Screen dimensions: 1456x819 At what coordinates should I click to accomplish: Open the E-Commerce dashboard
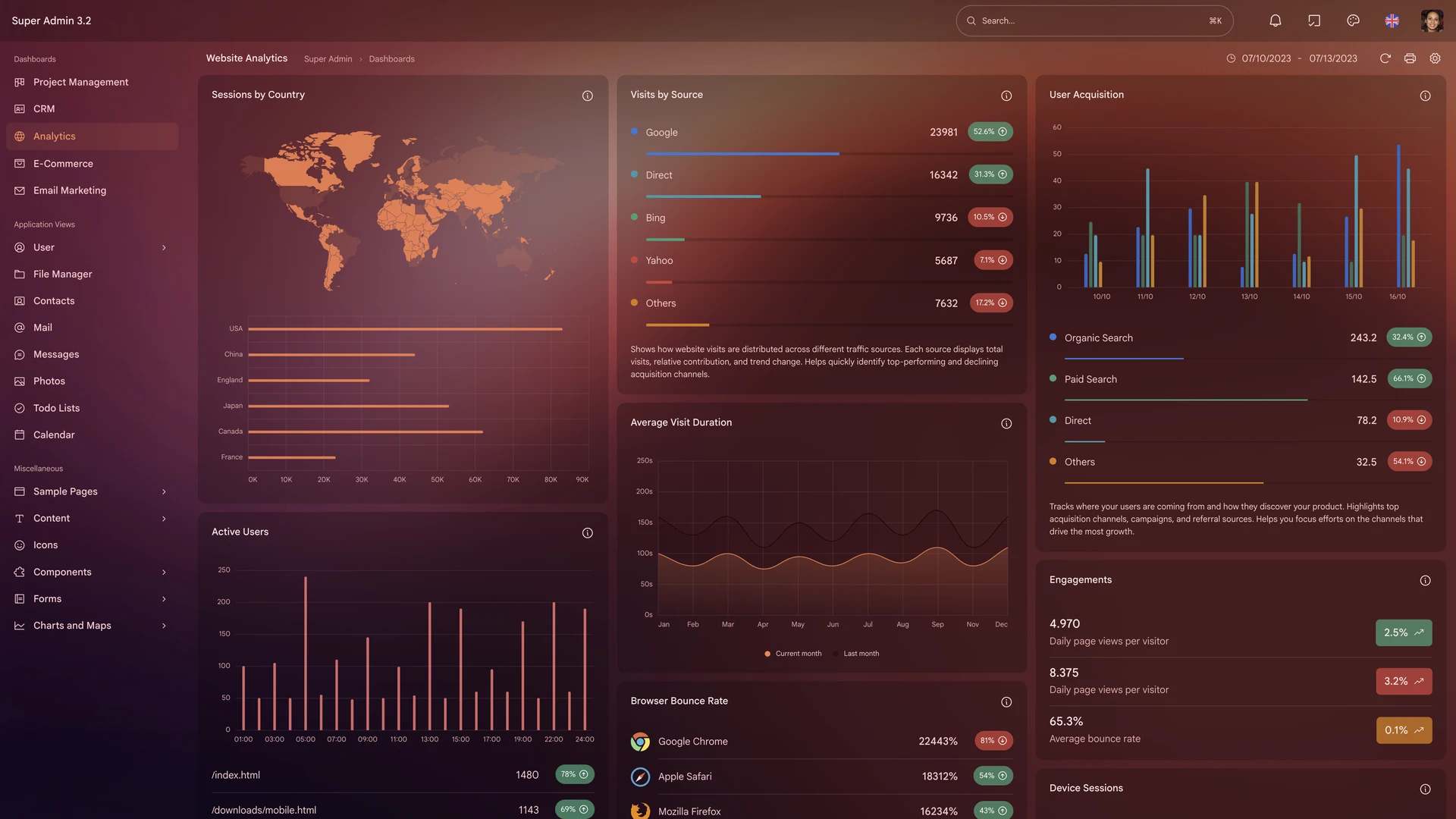[92, 164]
